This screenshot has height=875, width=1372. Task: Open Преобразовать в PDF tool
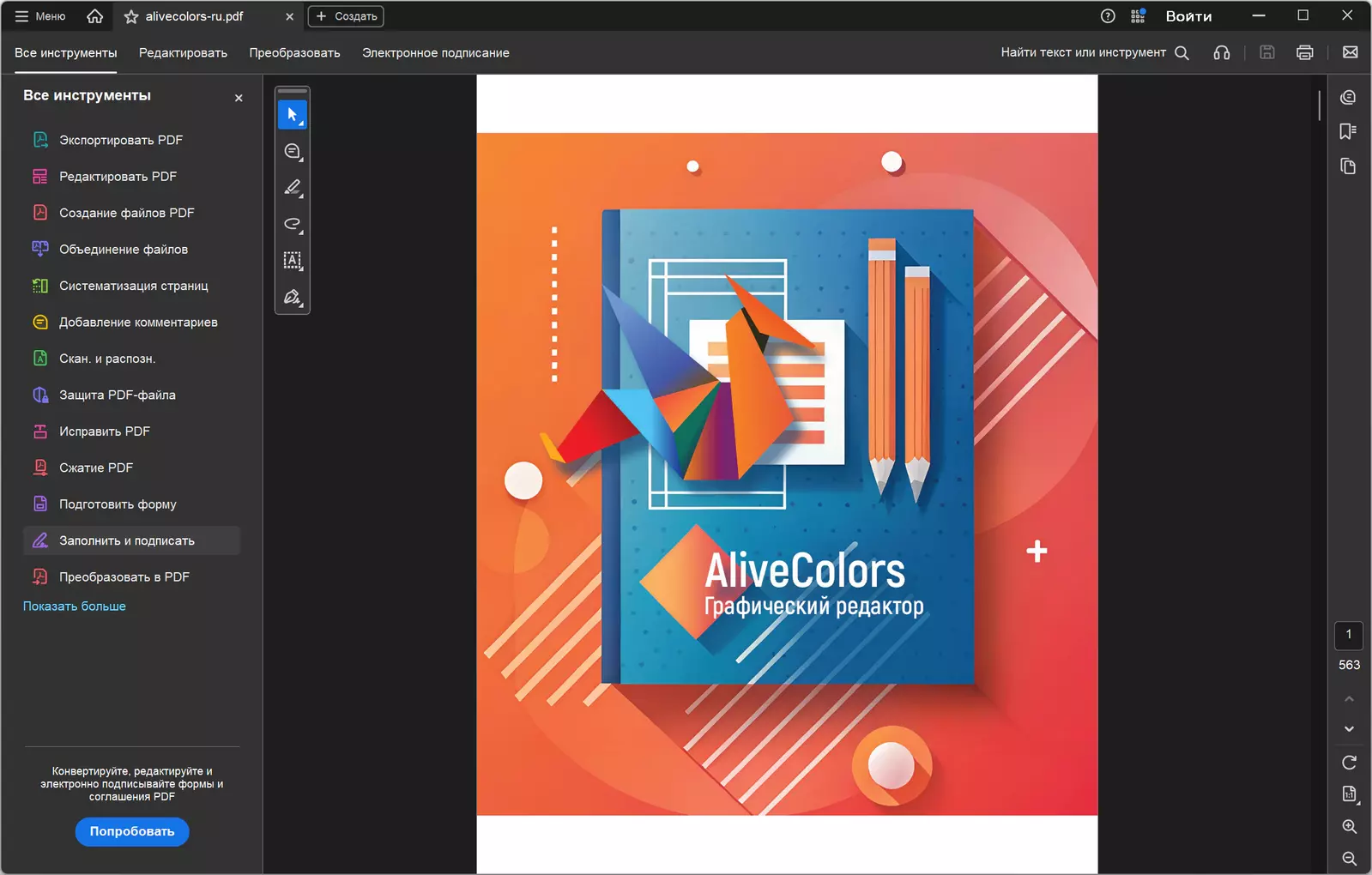coord(131,577)
